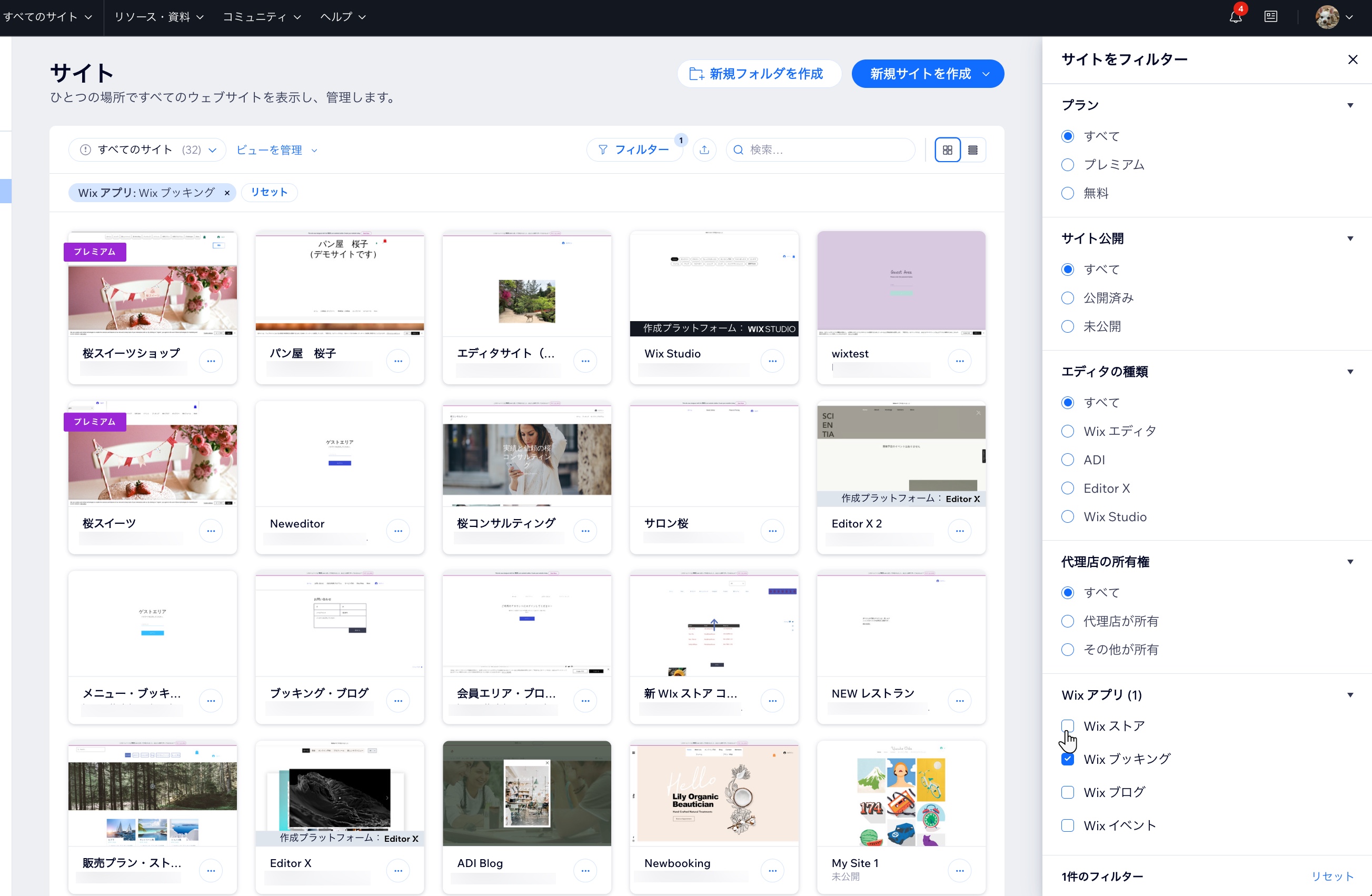
Task: Open more actions for Editor X 2
Action: click(959, 531)
